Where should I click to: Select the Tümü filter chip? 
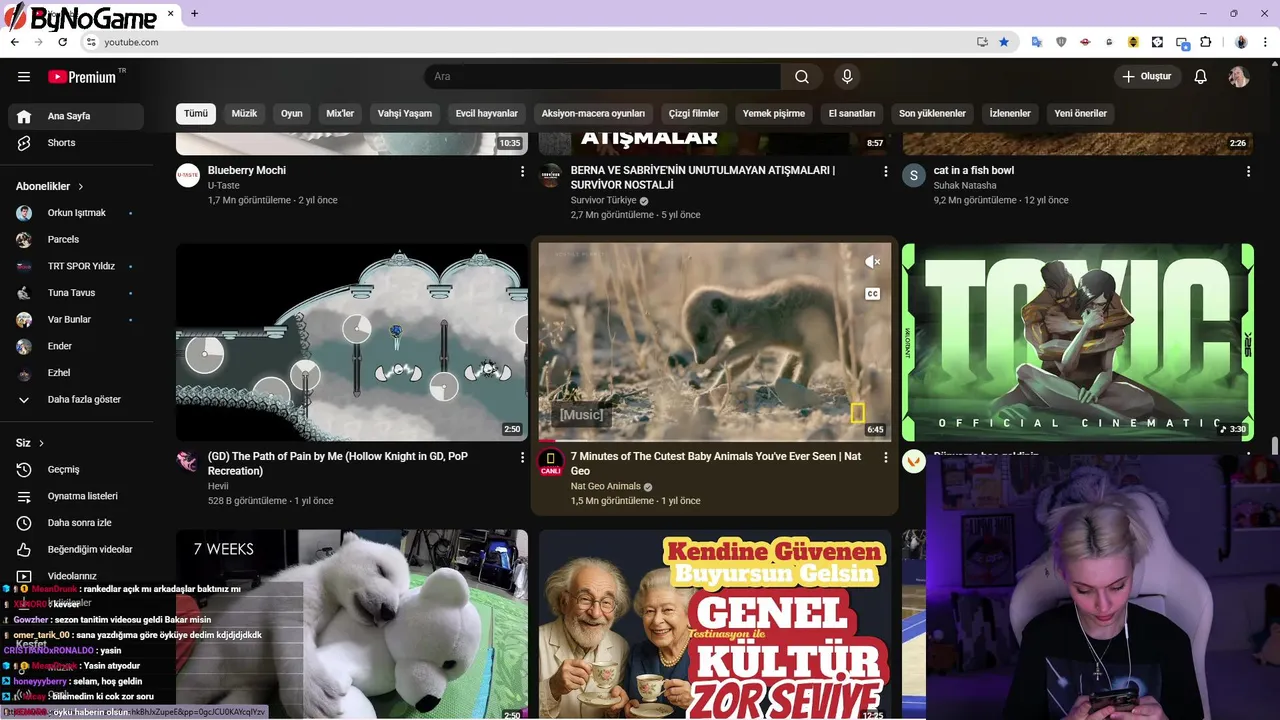(196, 113)
